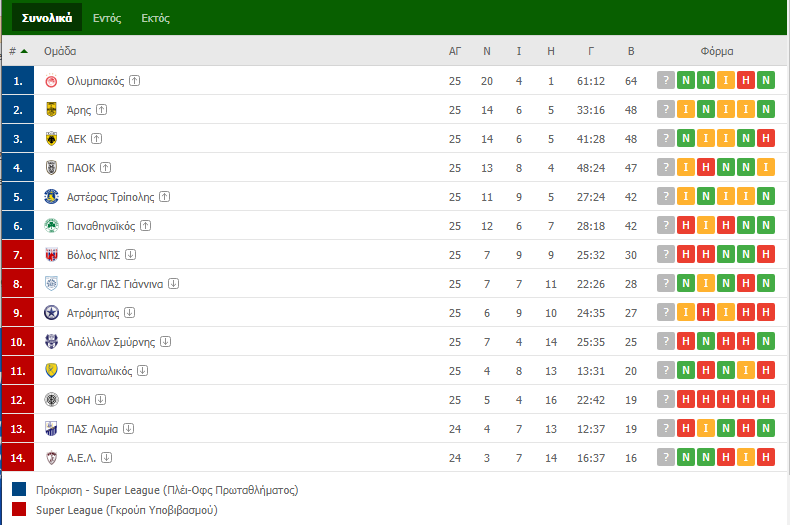Click the Παναθηναϊκός clover logo
This screenshot has width=790, height=525.
tap(51, 226)
